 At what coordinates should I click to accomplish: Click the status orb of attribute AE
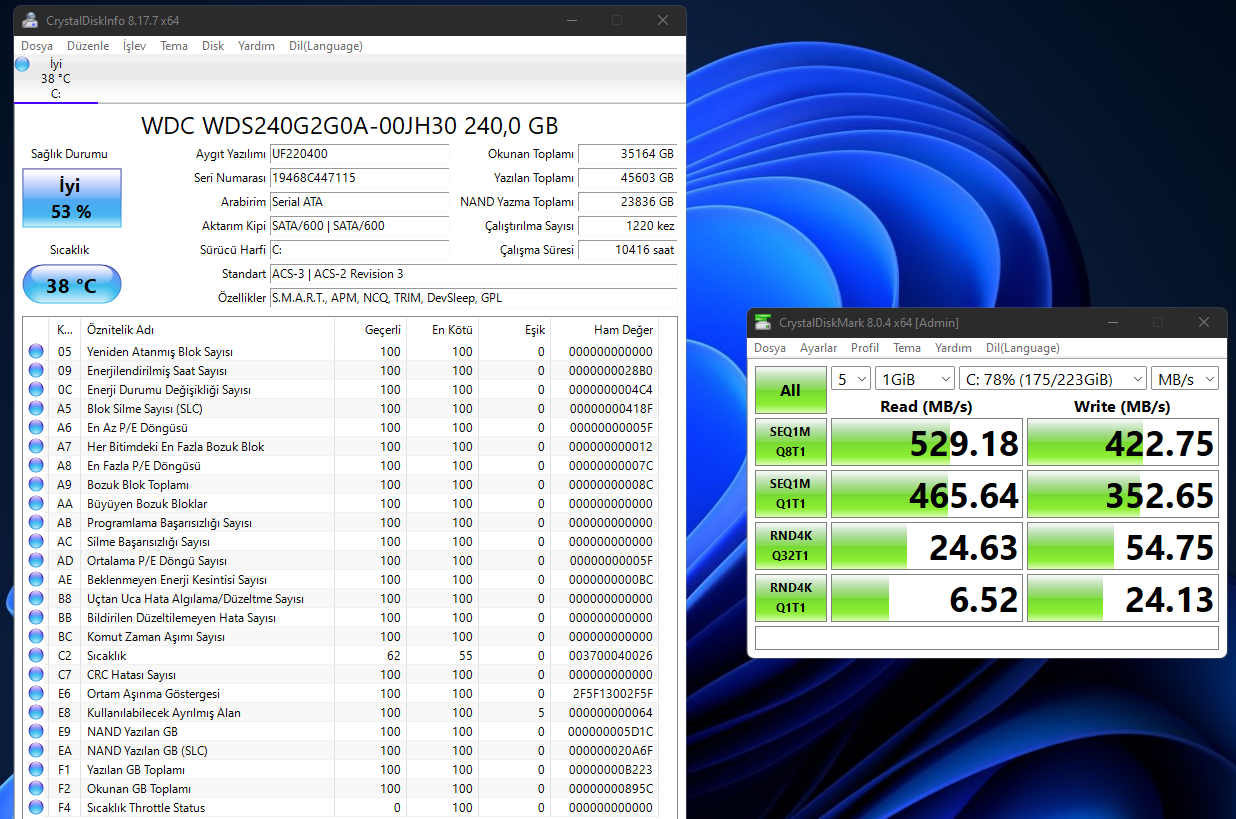pos(37,579)
